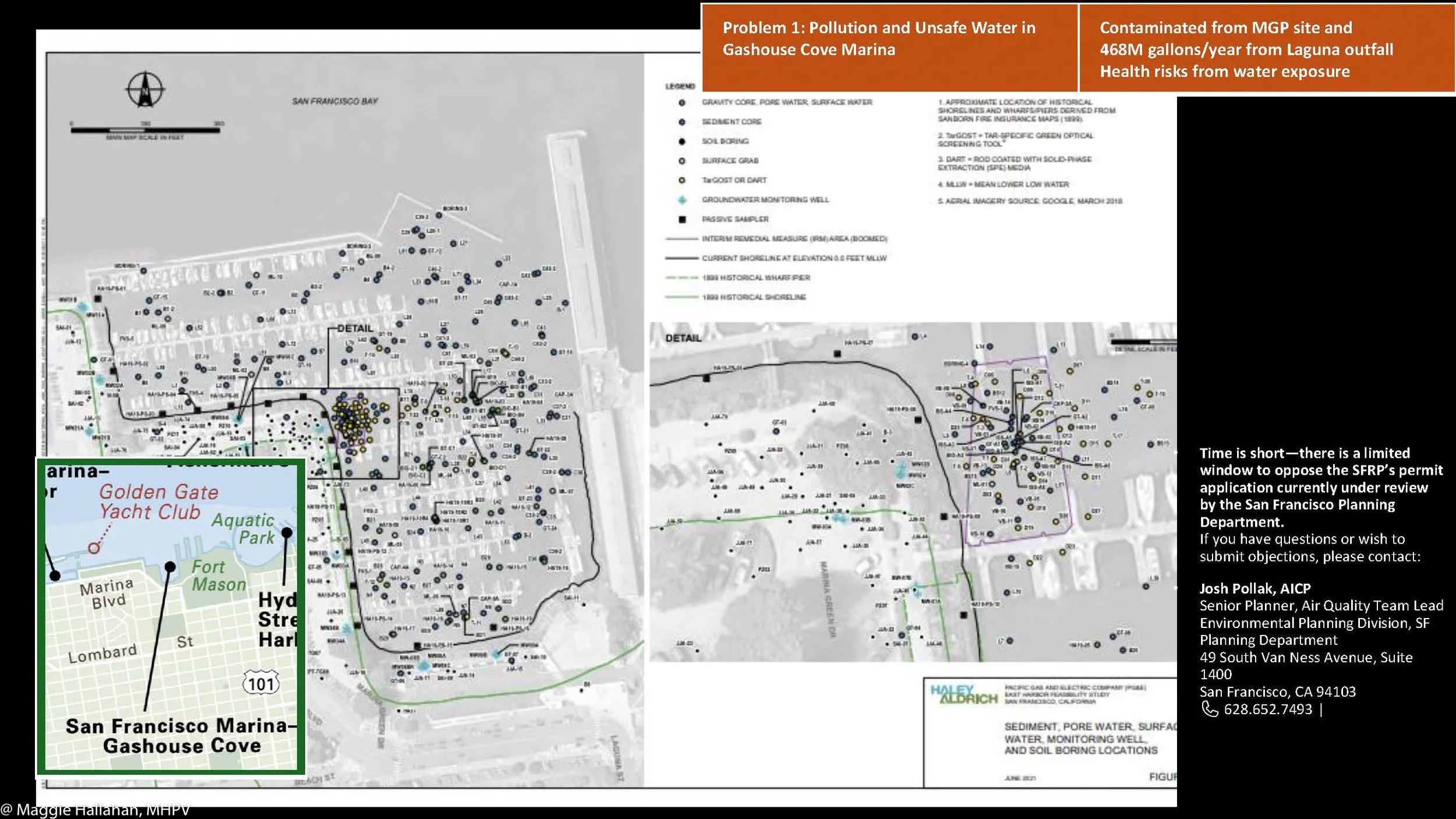Click the Highway 101 shield marker
The image size is (1456, 819).
(260, 683)
